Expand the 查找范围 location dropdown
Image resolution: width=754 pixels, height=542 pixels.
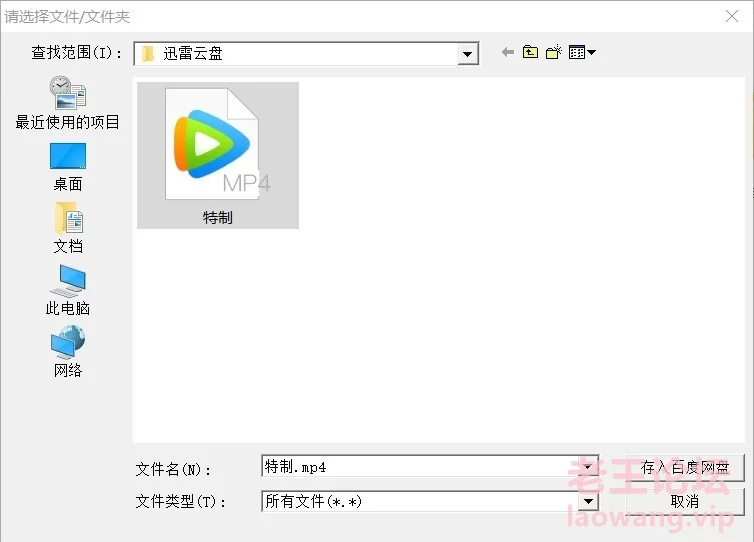pos(467,54)
